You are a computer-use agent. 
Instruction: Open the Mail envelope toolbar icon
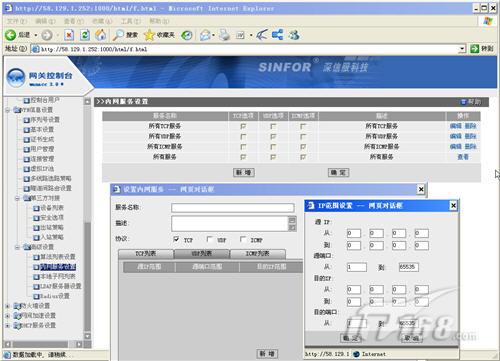(x=205, y=35)
